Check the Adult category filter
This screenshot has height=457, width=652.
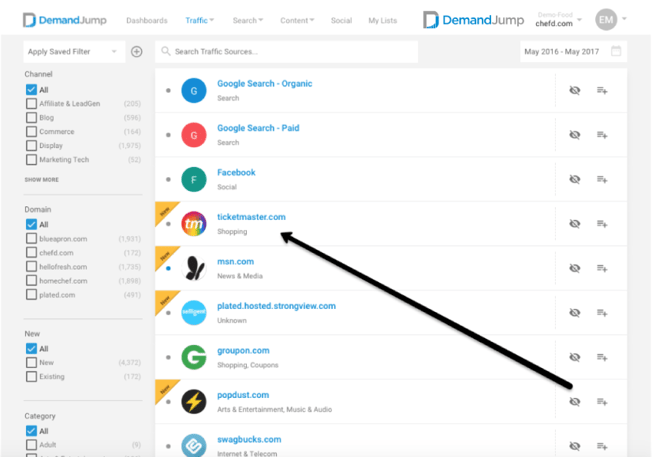click(31, 445)
